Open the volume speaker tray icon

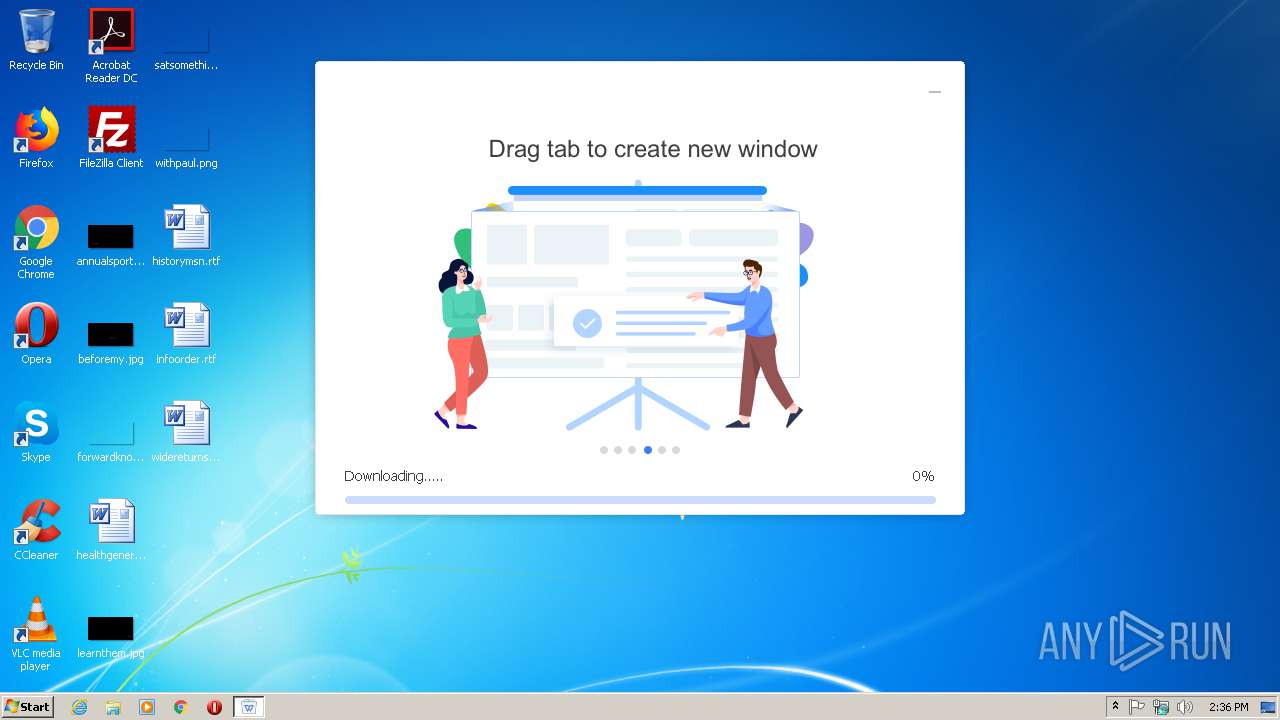pyautogui.click(x=1185, y=707)
